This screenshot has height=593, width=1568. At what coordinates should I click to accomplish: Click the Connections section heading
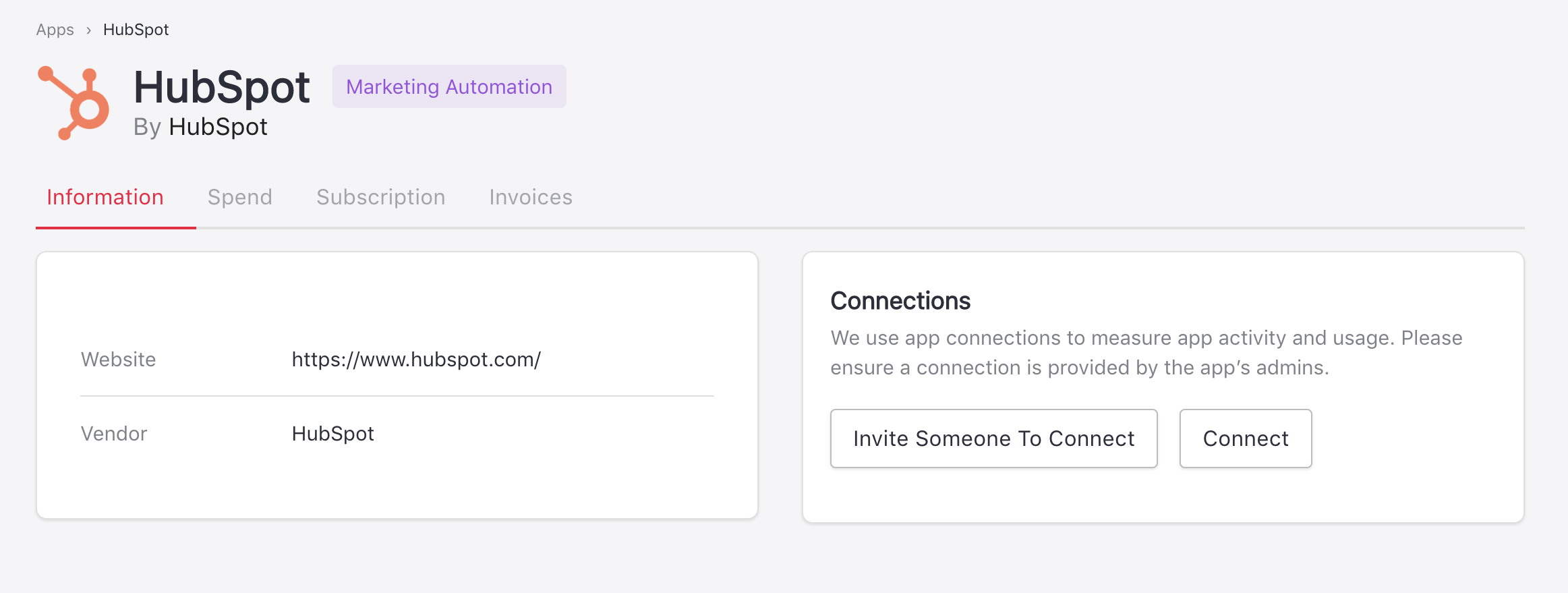(x=900, y=301)
